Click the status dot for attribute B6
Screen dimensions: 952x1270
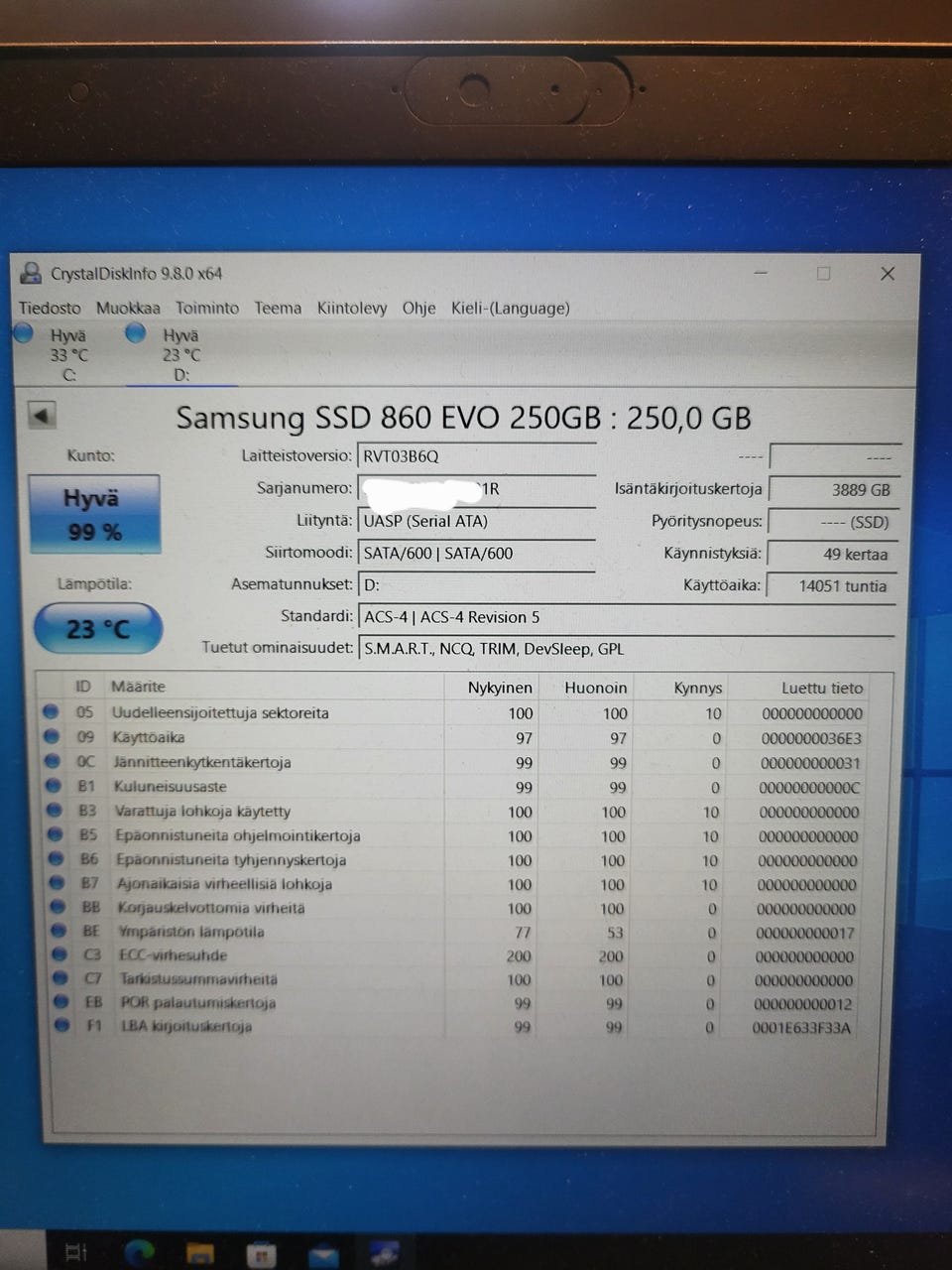pyautogui.click(x=57, y=859)
